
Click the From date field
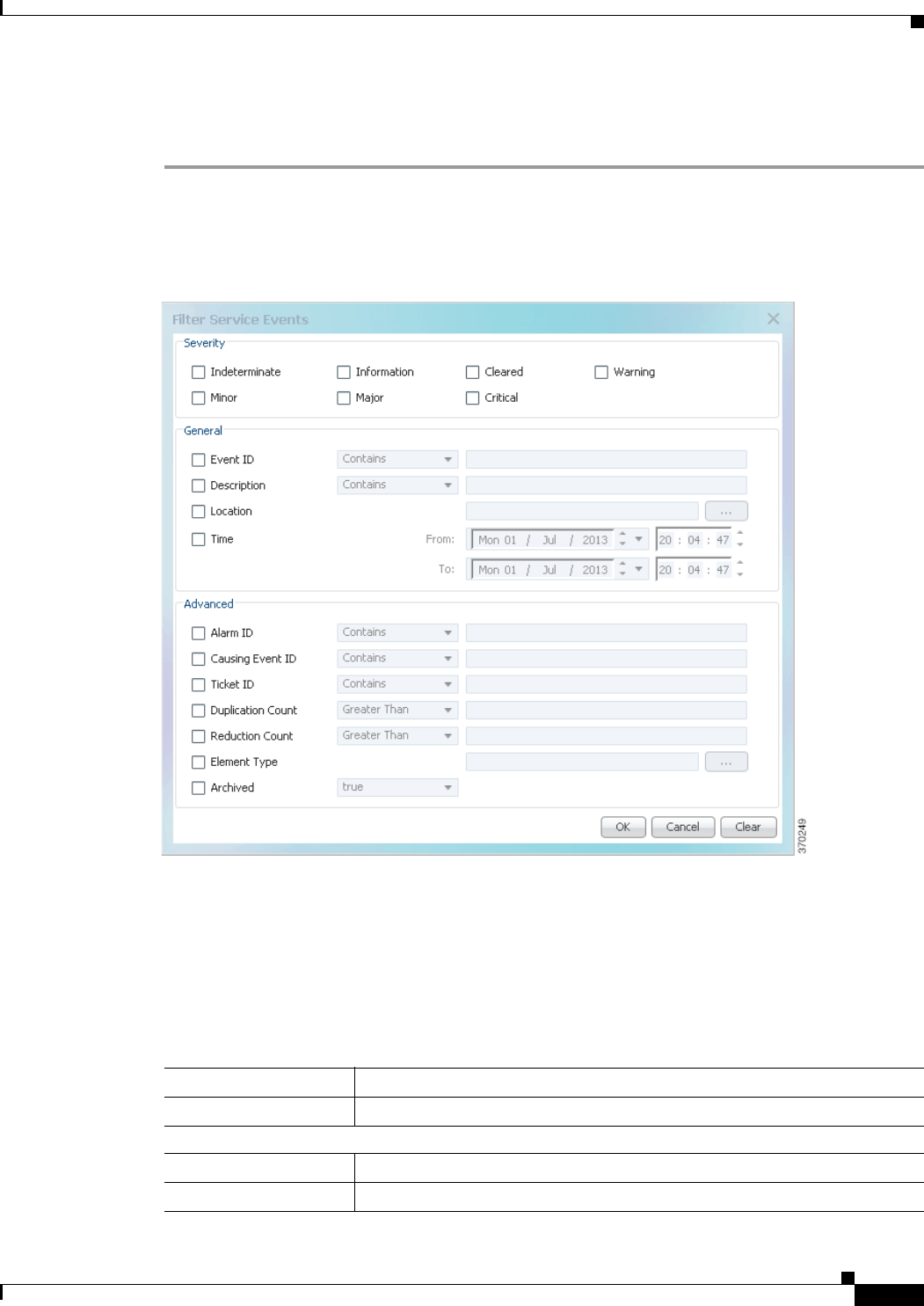[543, 540]
